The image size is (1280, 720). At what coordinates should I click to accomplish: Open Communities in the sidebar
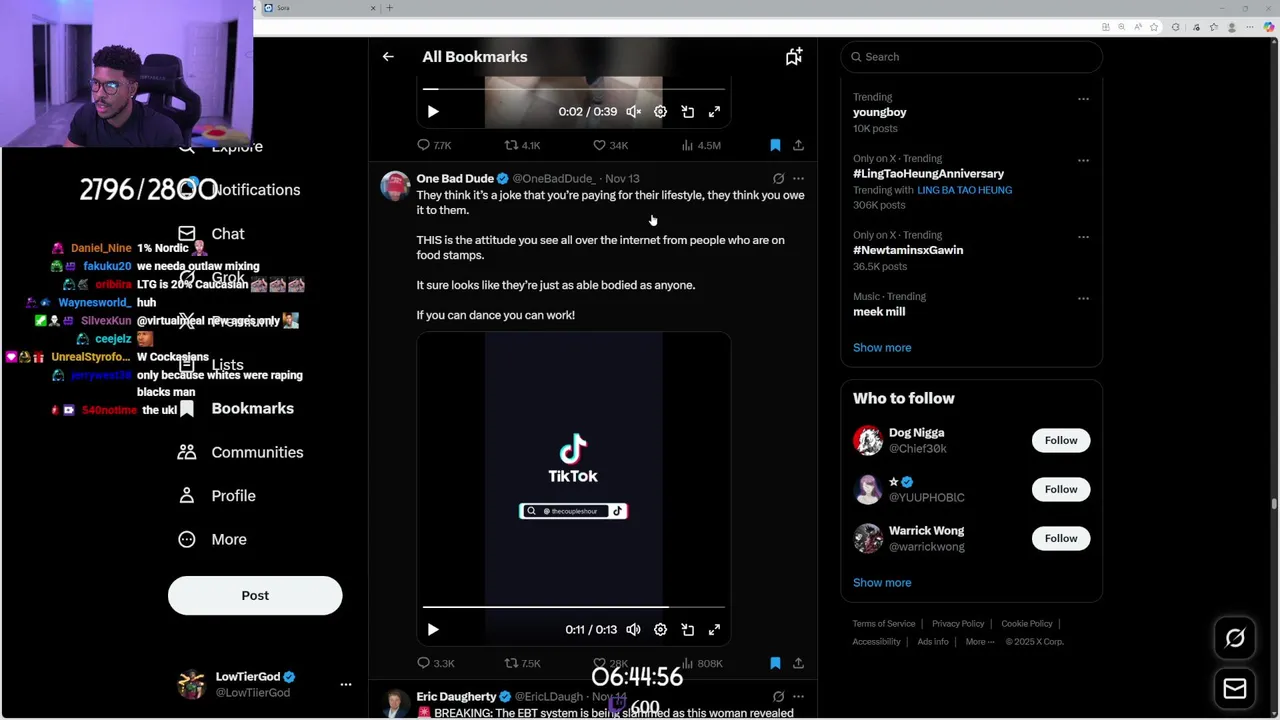pos(239,453)
